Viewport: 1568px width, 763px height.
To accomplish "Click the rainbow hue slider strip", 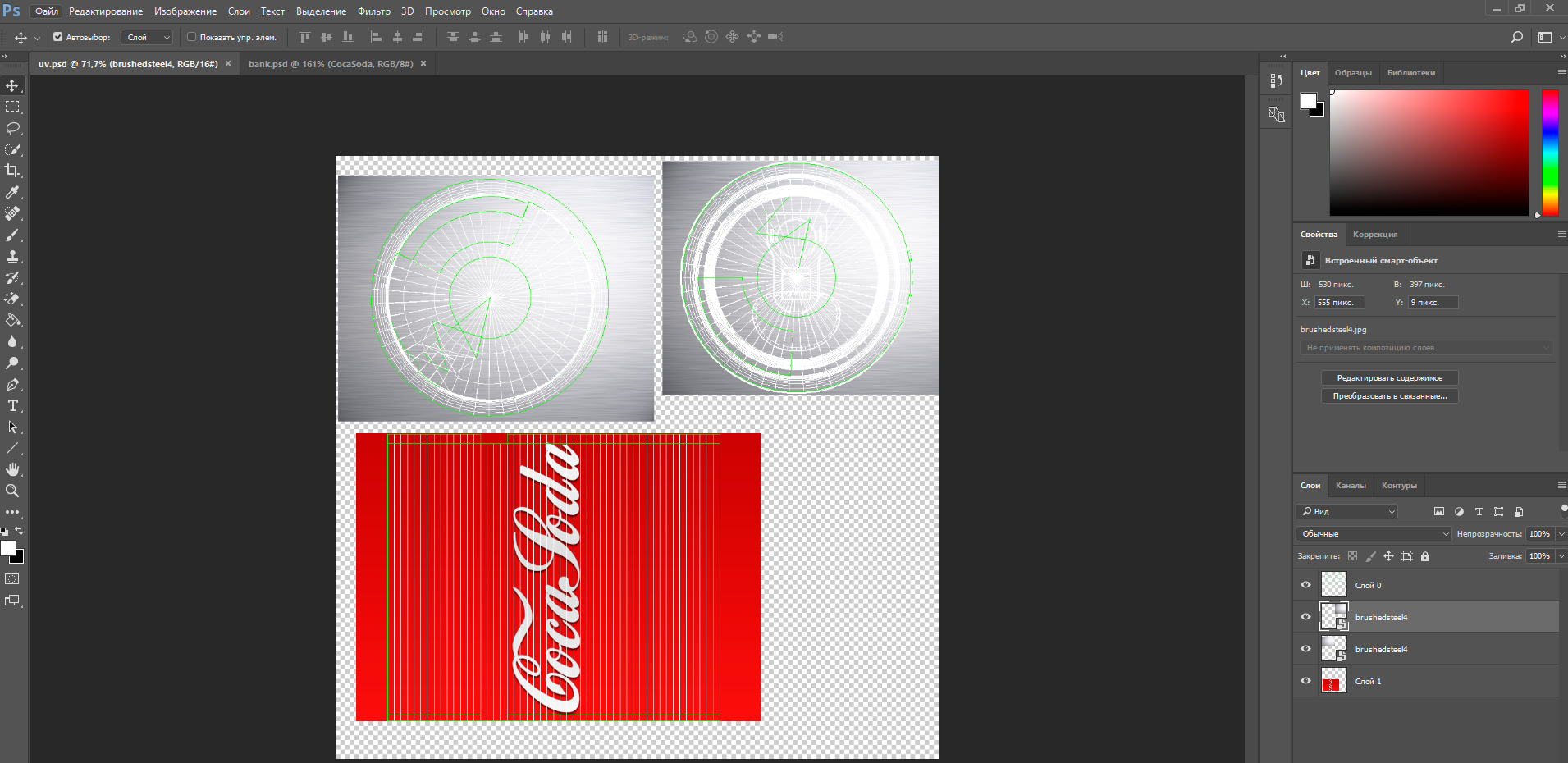I will (x=1549, y=153).
